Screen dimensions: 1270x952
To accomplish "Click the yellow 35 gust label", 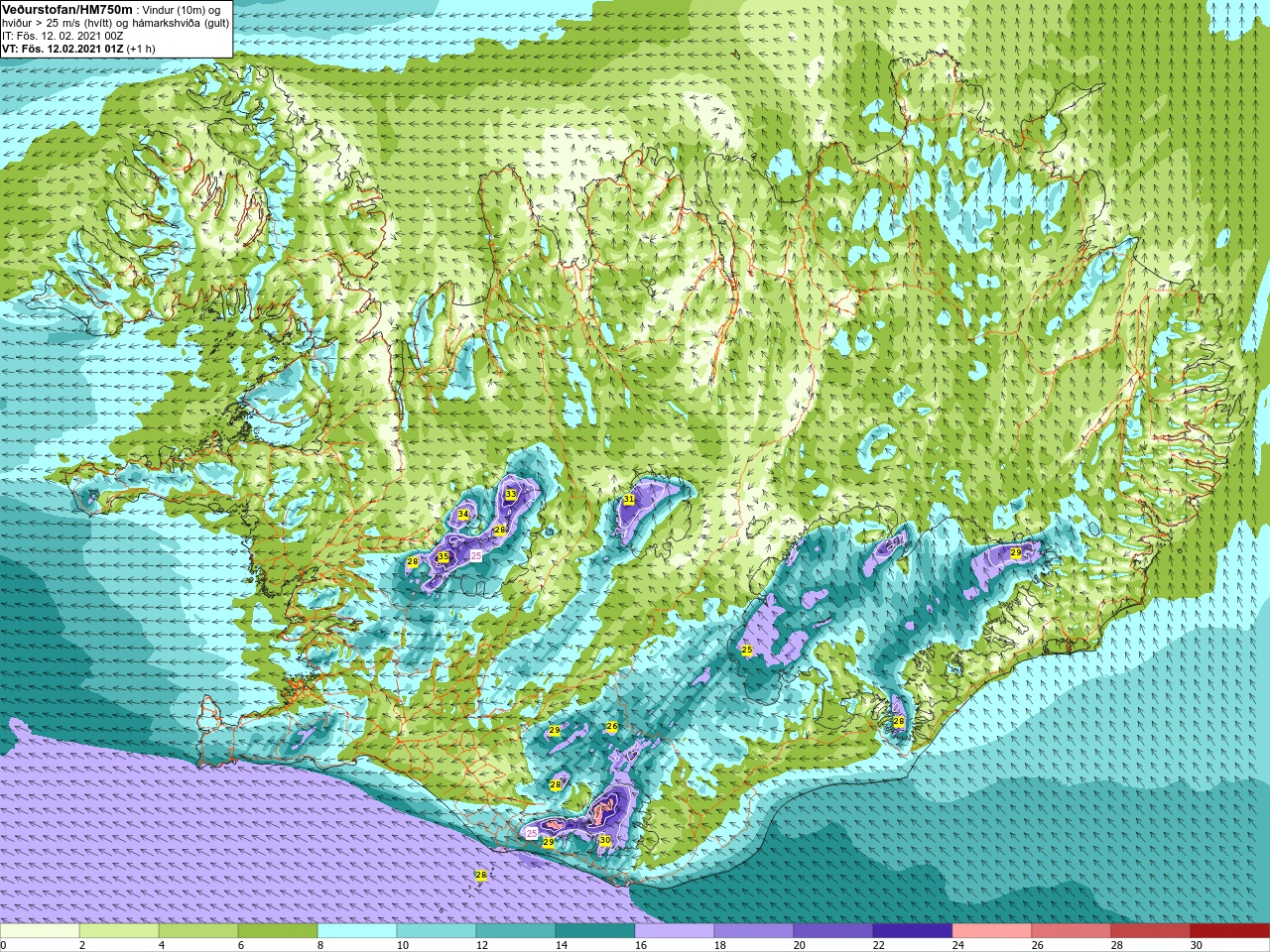I will click(x=444, y=557).
